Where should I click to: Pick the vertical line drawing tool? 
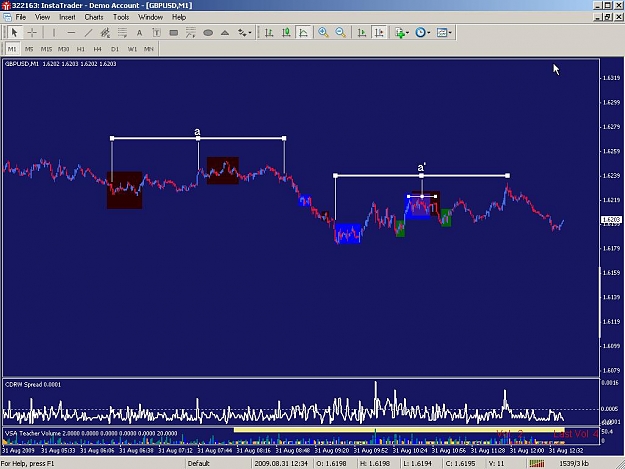click(54, 33)
